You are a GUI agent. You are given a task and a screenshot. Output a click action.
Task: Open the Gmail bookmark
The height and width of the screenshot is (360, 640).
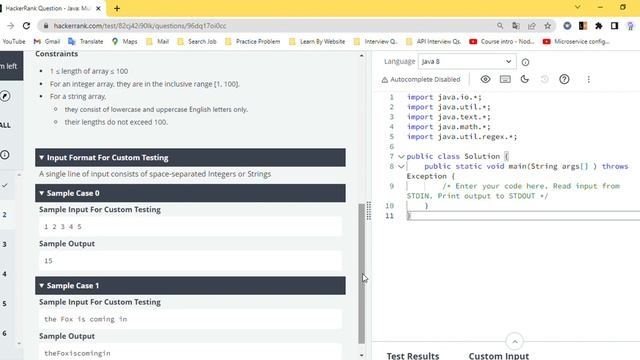point(47,41)
